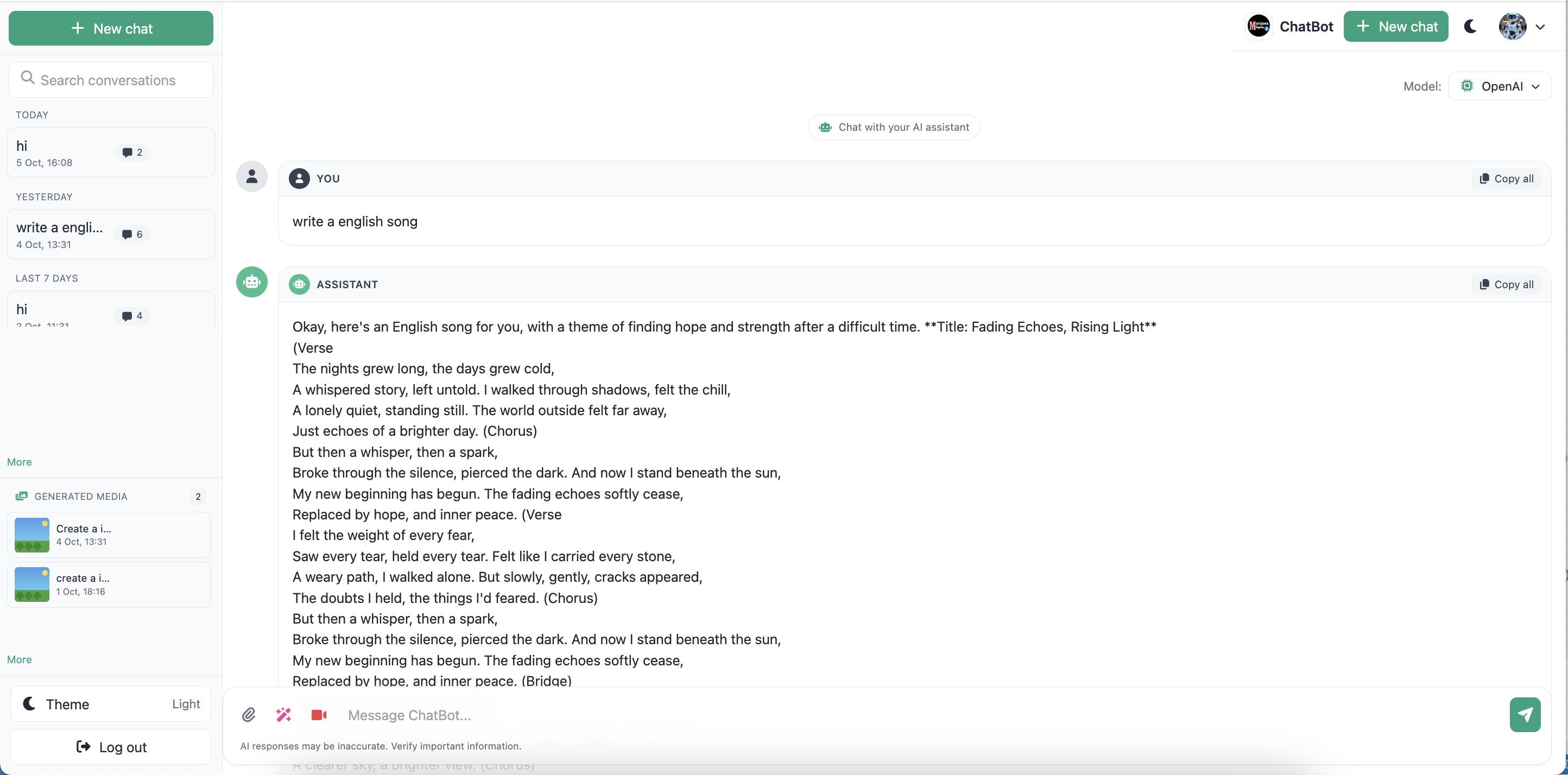Open today's 'hi' conversation

click(110, 153)
